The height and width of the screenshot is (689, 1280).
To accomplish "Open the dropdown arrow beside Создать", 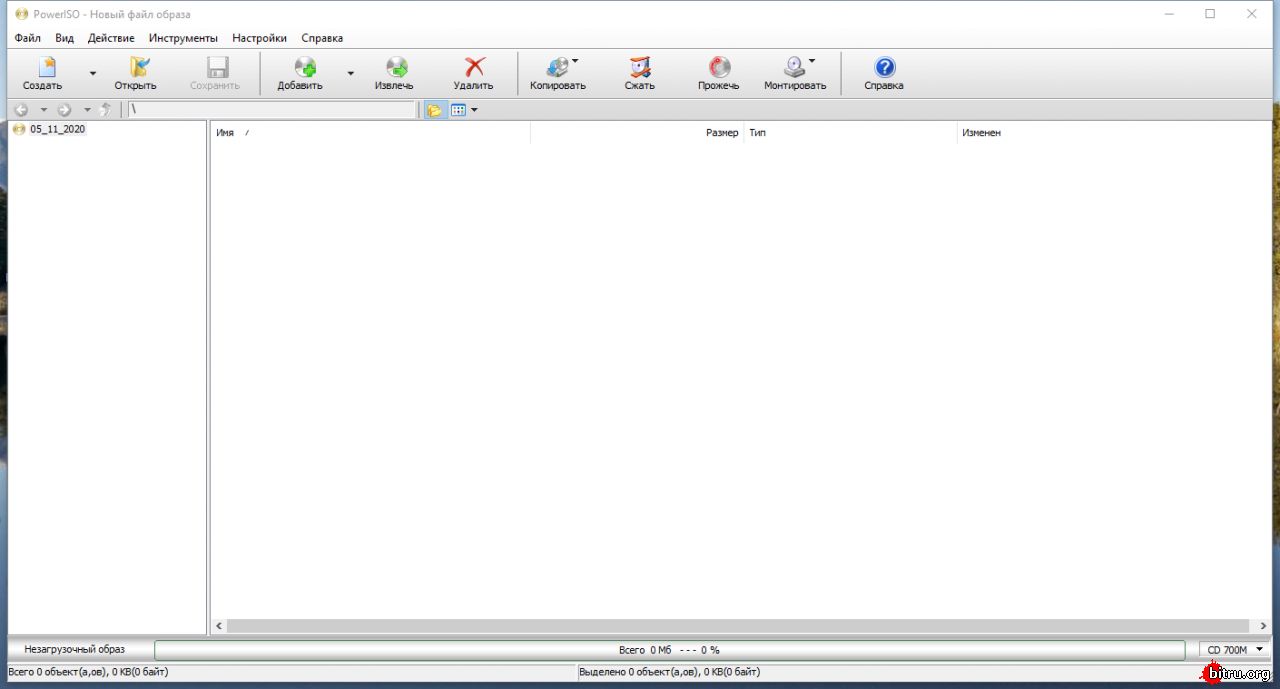I will coord(93,73).
